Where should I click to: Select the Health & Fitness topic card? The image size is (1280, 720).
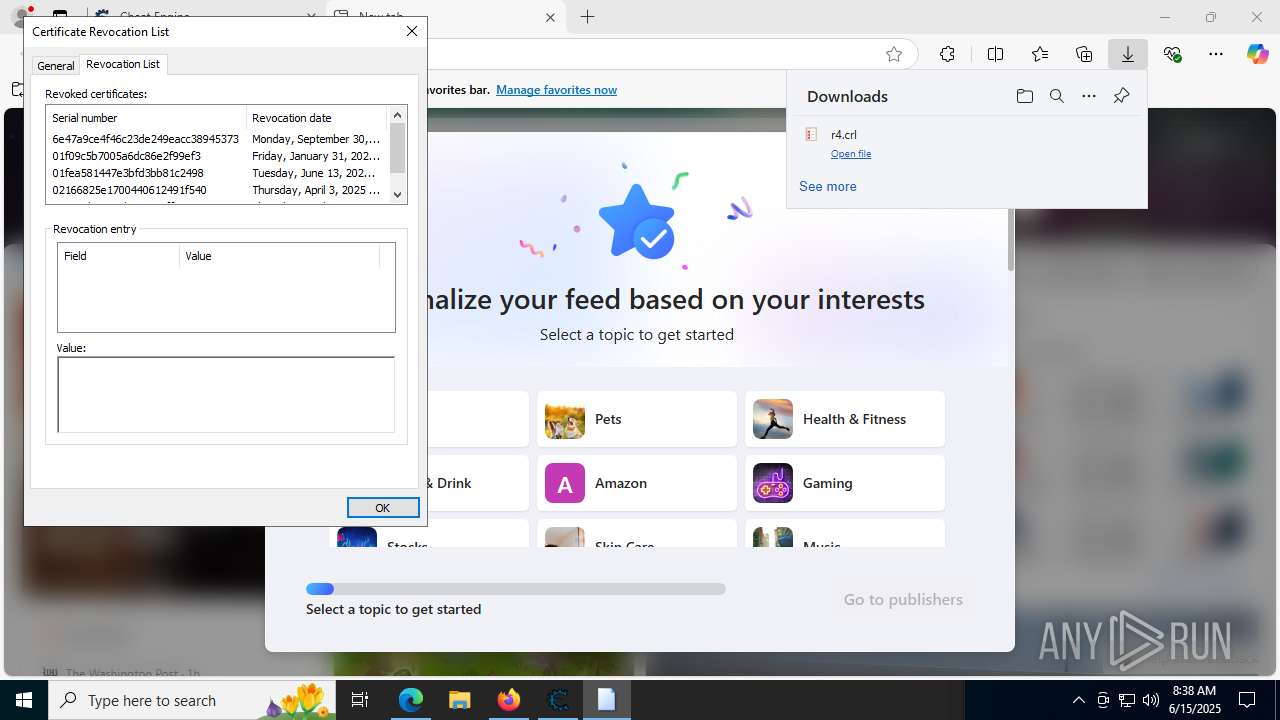[x=845, y=419]
